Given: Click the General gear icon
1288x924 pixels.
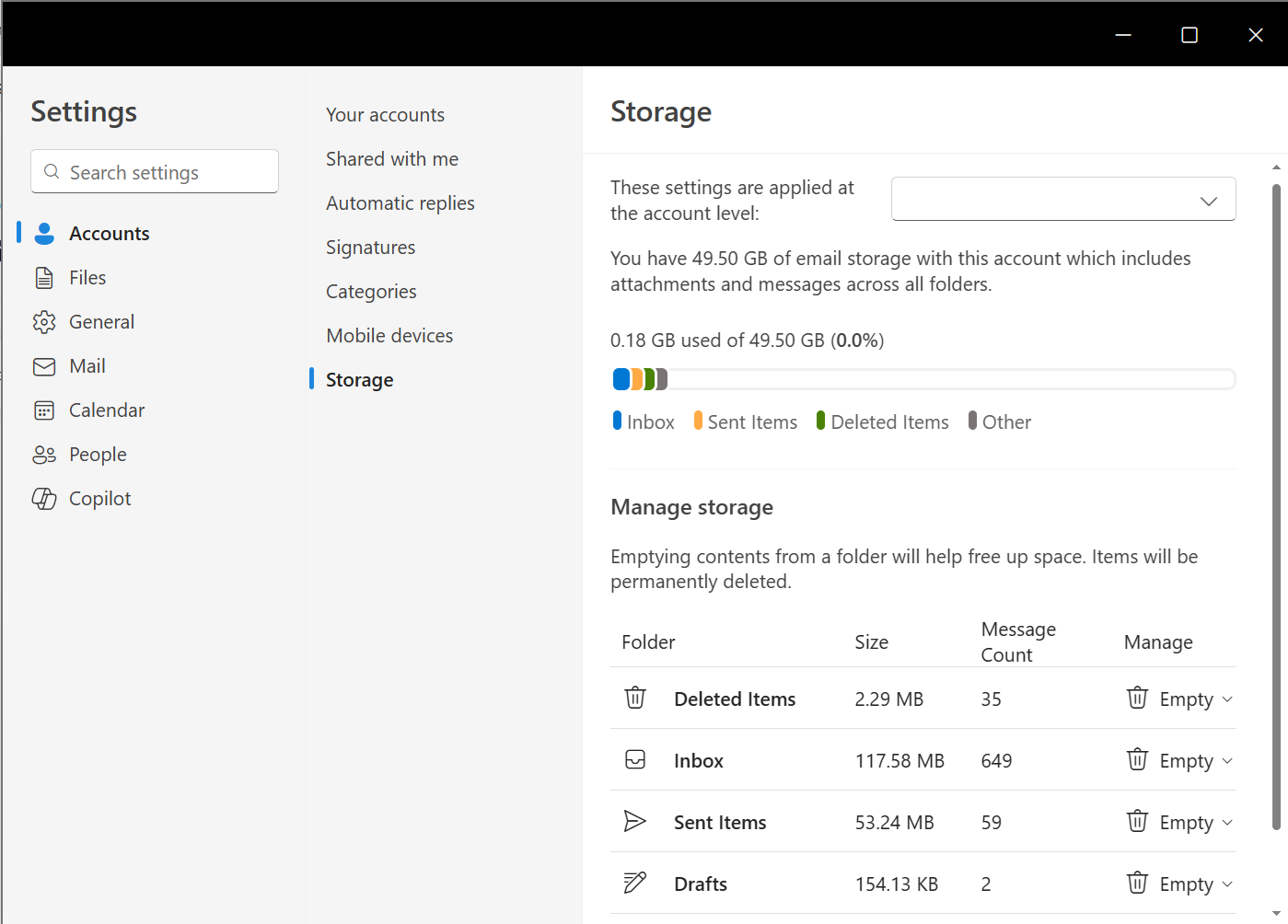Looking at the screenshot, I should (44, 322).
